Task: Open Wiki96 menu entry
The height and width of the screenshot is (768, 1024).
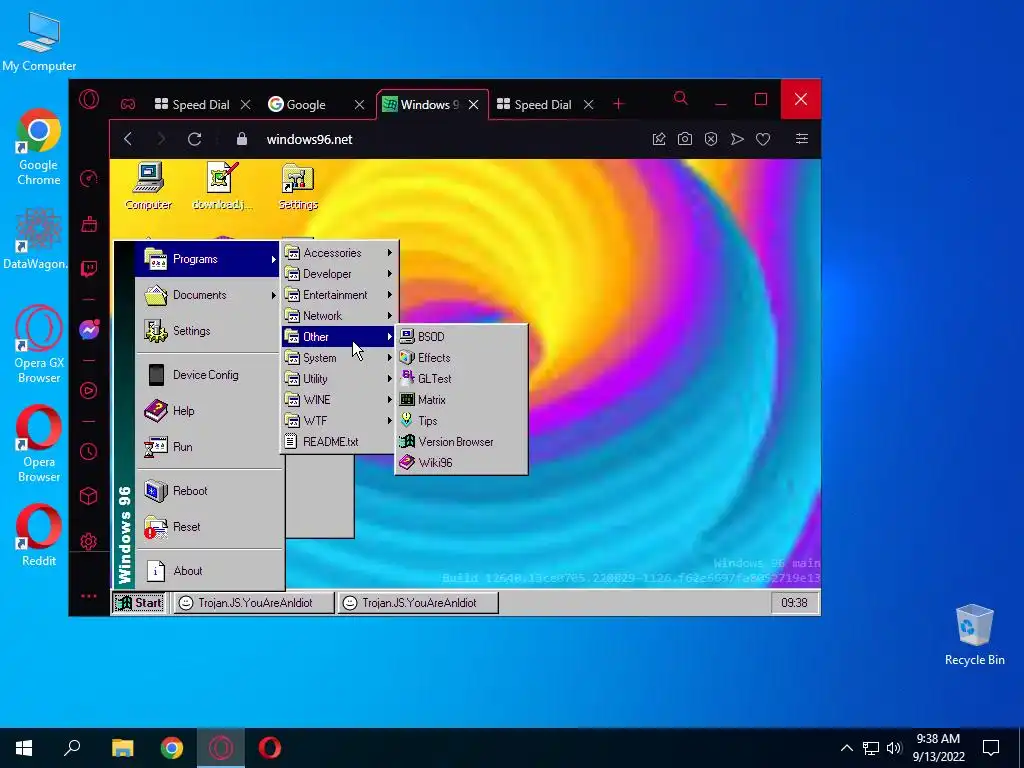Action: pyautogui.click(x=462, y=462)
